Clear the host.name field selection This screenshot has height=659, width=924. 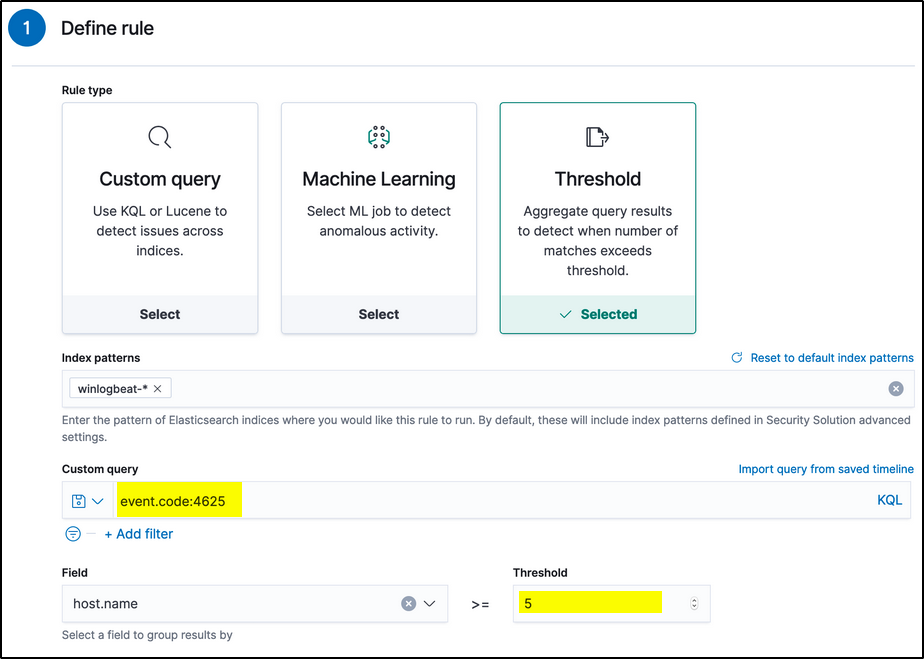[408, 604]
